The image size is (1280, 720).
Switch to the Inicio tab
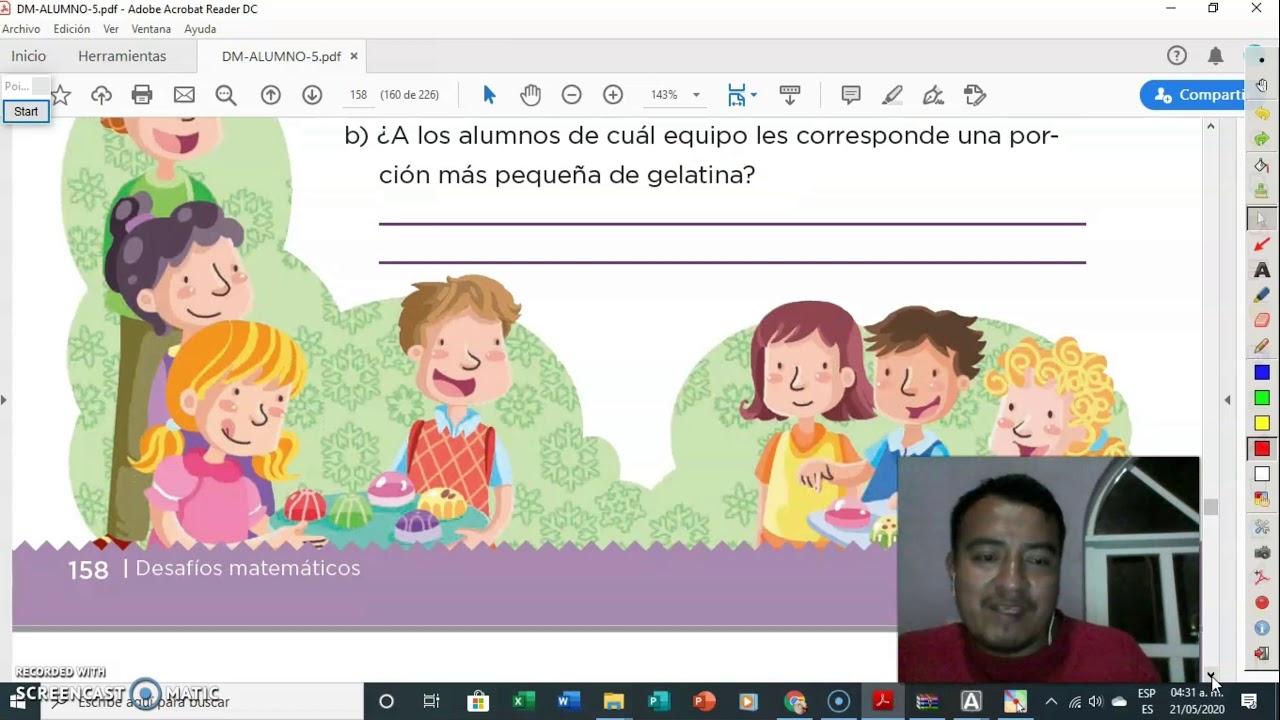click(29, 56)
